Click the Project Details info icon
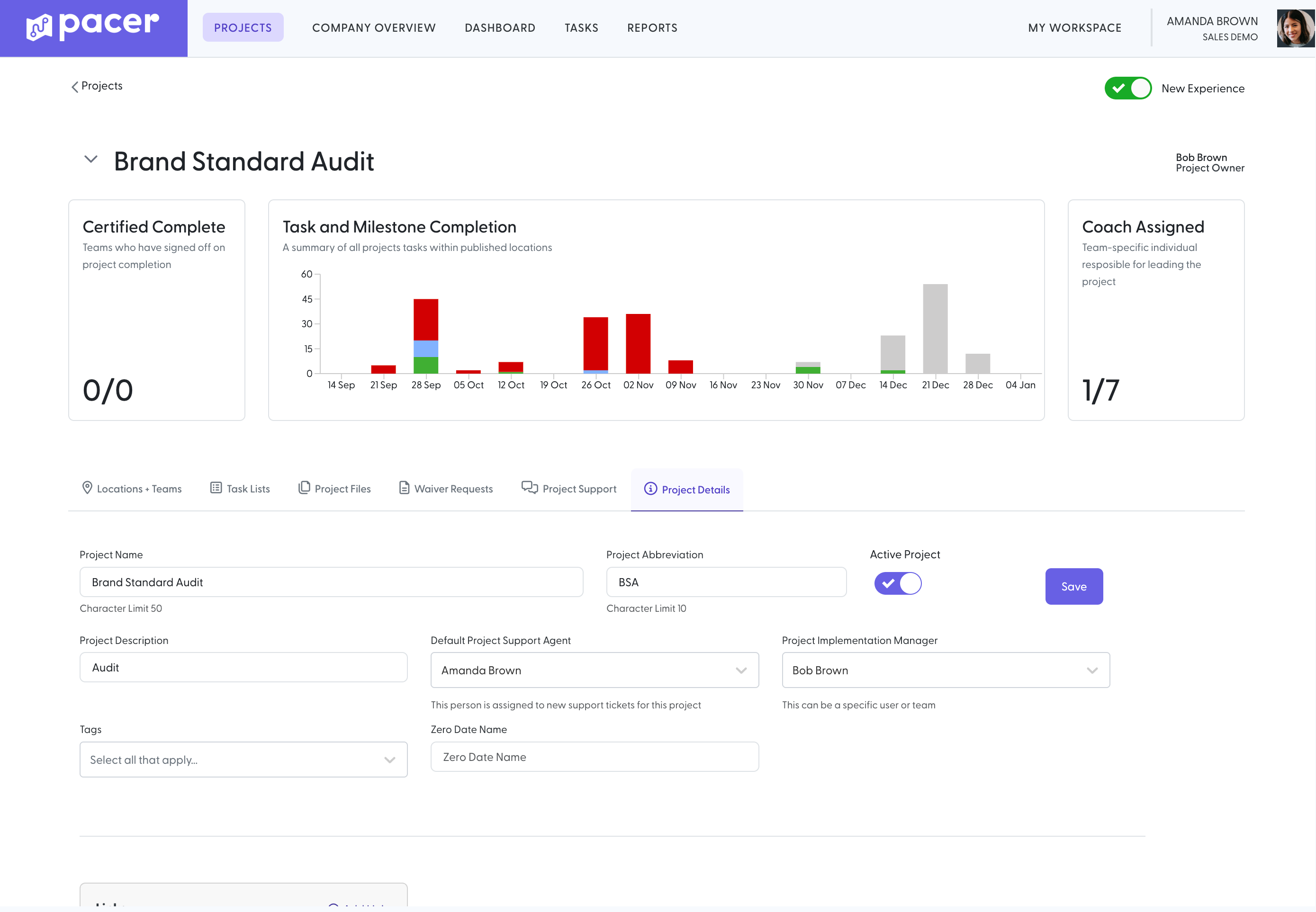This screenshot has width=1316, height=912. pyautogui.click(x=650, y=488)
